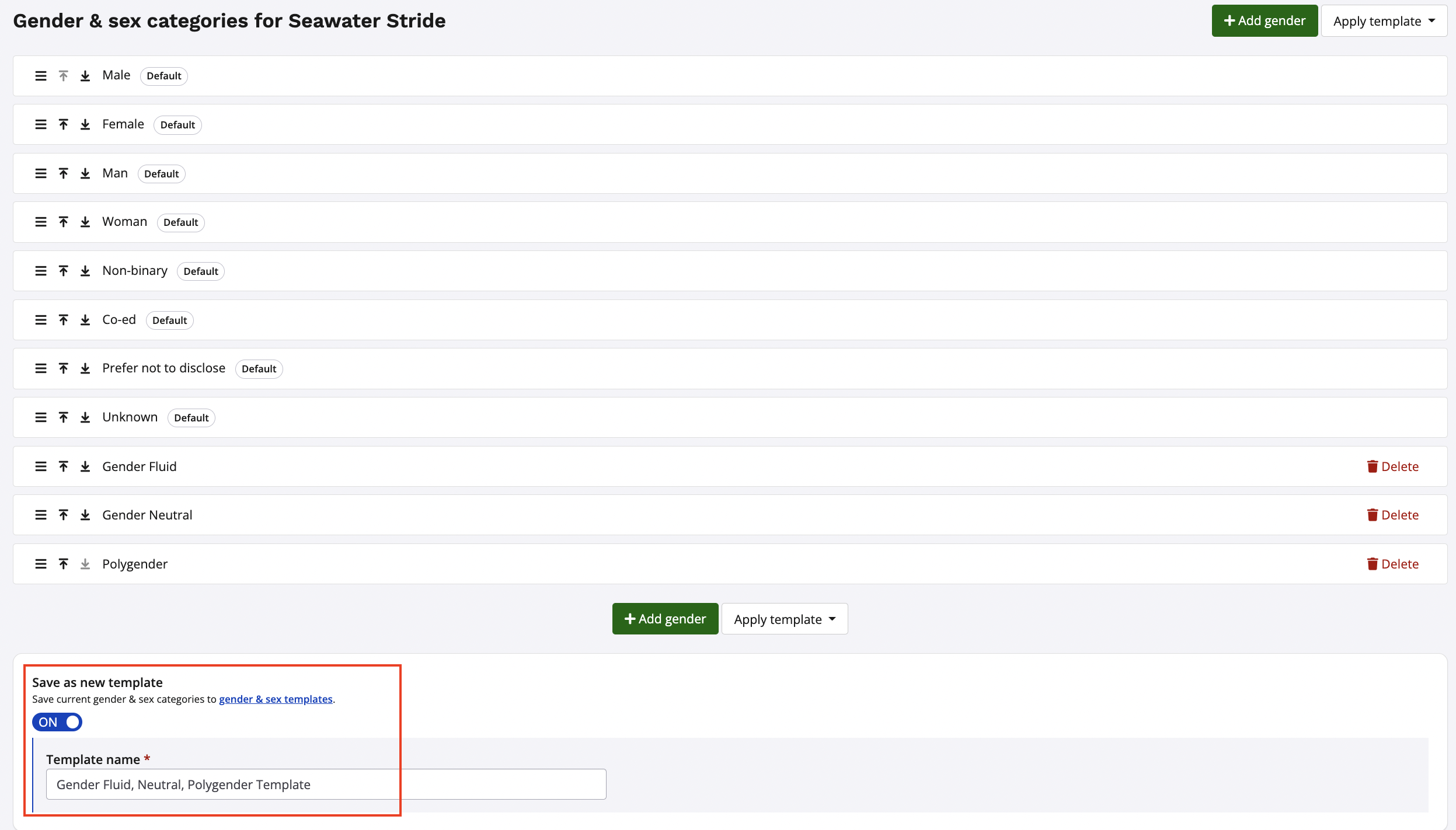
Task: Click bottom Add gender button
Action: click(665, 619)
